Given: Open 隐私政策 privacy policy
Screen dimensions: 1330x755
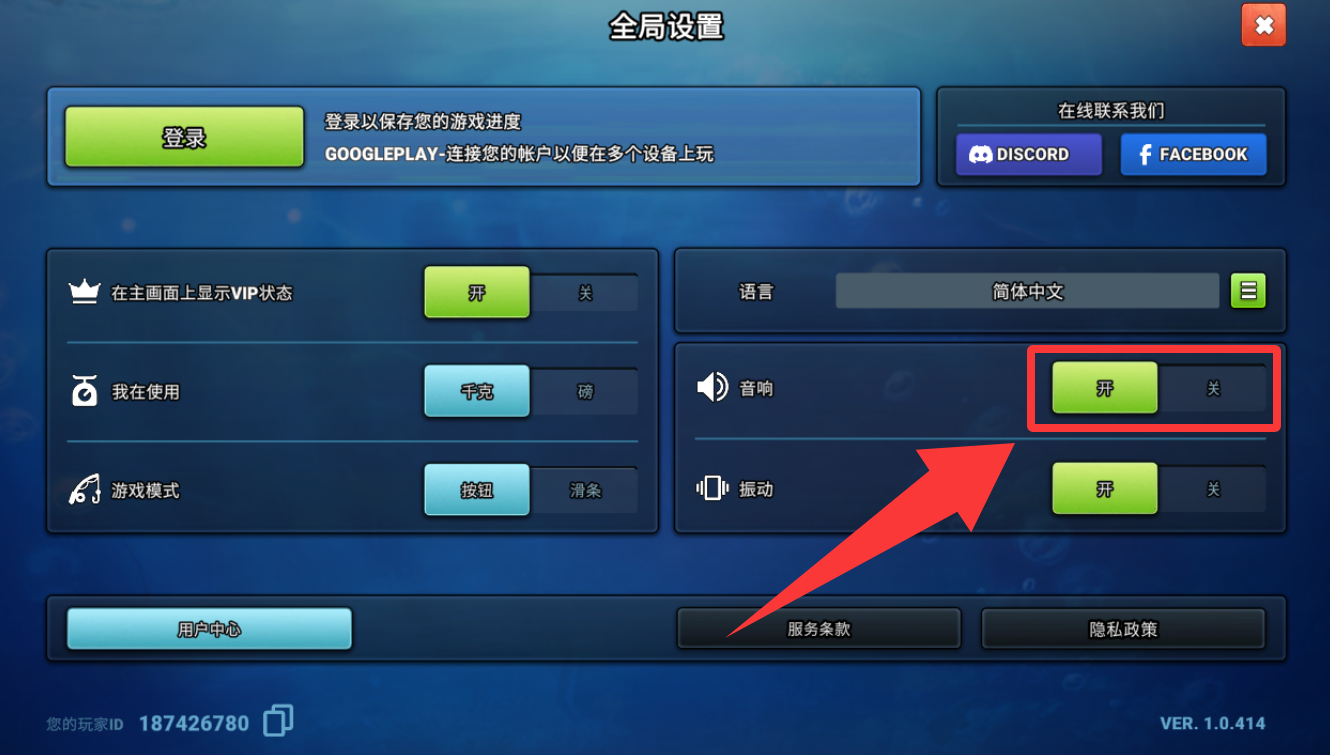Looking at the screenshot, I should [1124, 629].
